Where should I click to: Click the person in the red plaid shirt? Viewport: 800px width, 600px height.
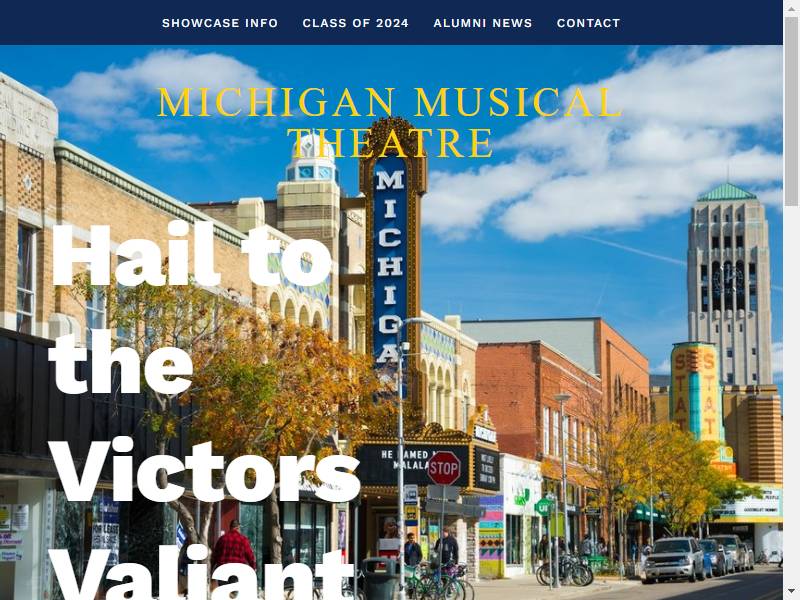[x=233, y=548]
